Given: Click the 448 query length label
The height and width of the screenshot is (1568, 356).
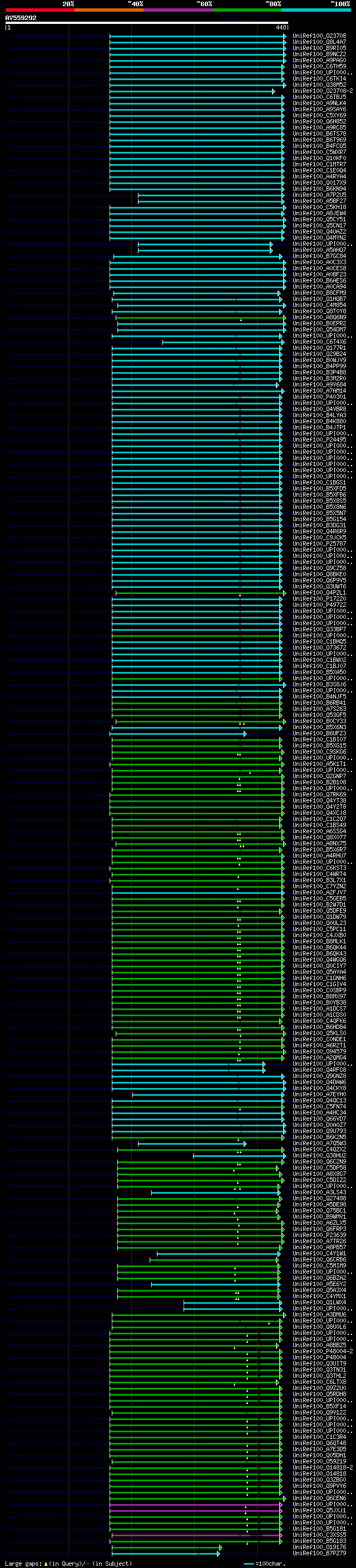Looking at the screenshot, I should (280, 27).
